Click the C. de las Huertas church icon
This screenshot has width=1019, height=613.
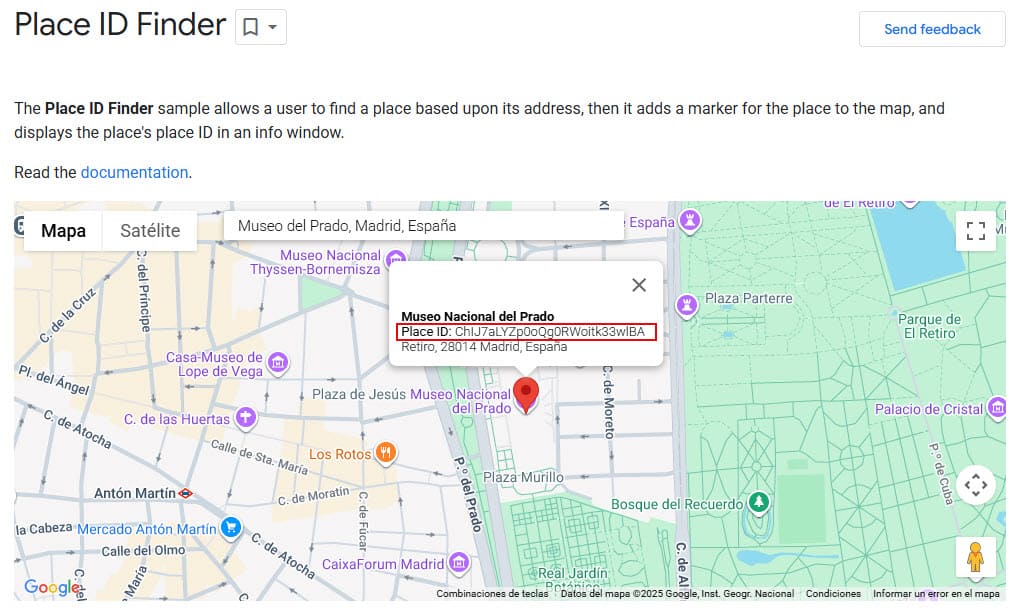click(x=246, y=417)
